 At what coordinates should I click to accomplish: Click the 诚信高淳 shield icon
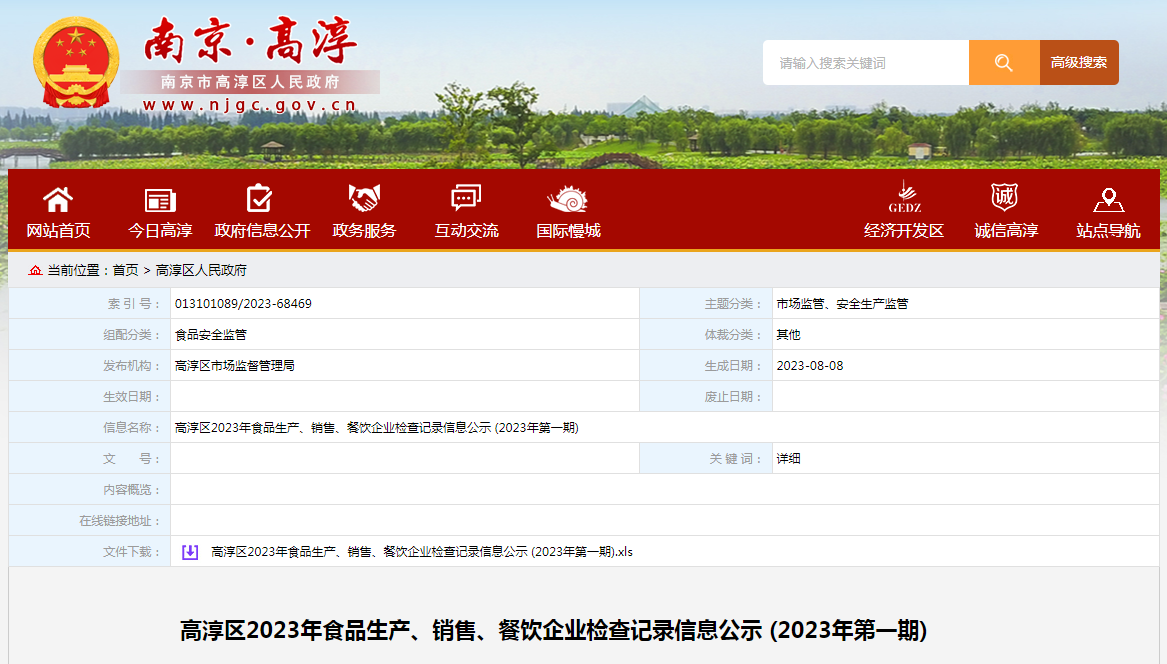pos(1004,197)
